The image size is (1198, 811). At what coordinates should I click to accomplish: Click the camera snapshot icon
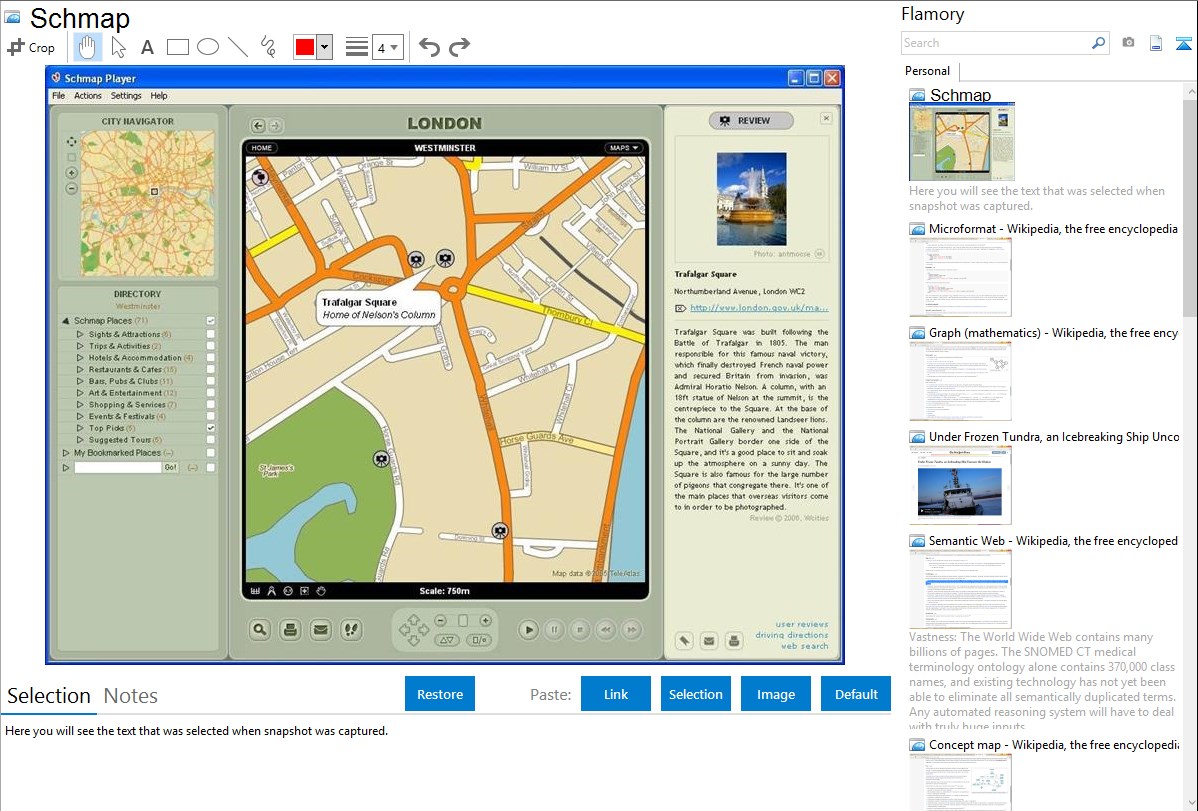pos(1128,43)
